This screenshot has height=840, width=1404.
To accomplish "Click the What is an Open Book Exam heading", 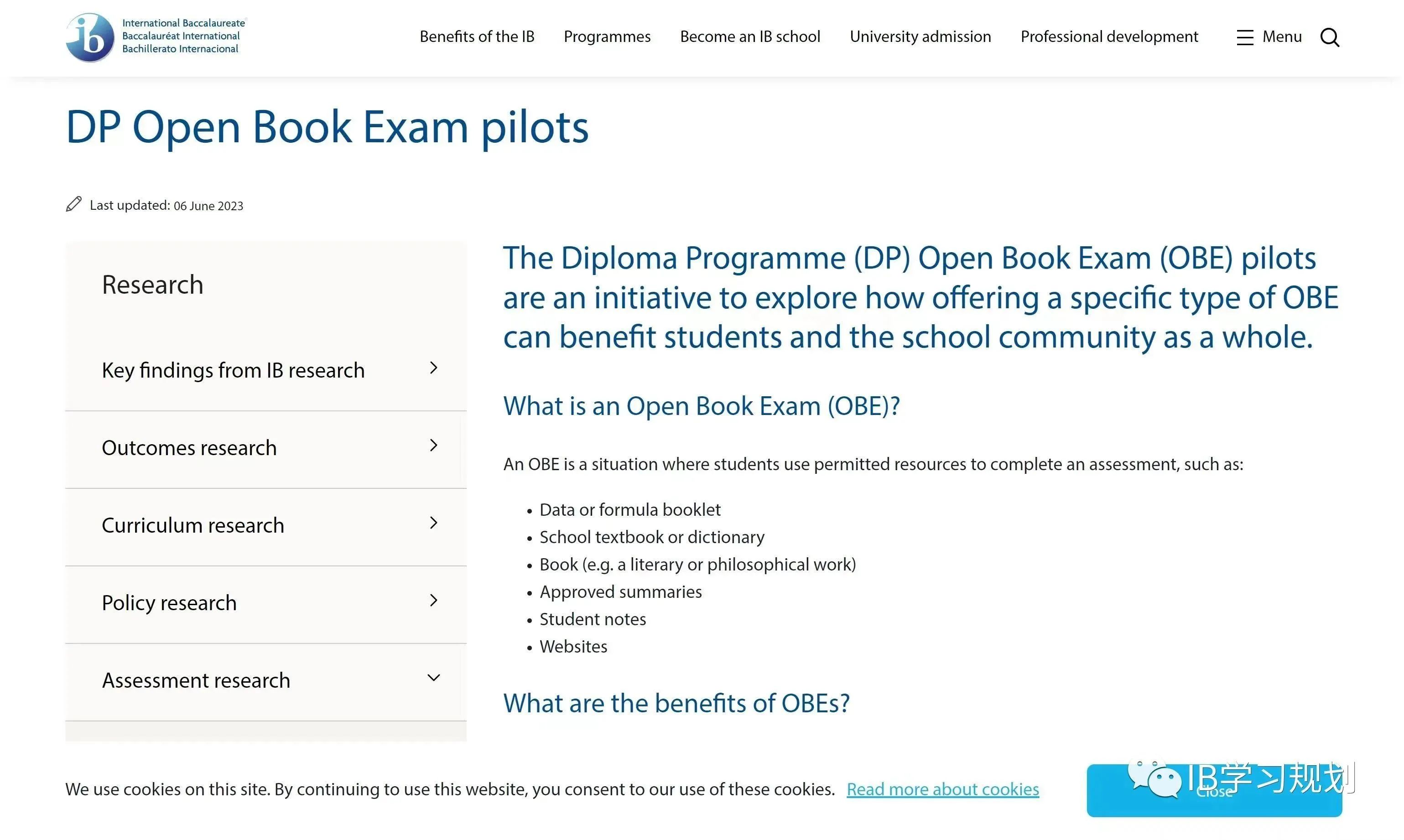I will click(x=702, y=406).
